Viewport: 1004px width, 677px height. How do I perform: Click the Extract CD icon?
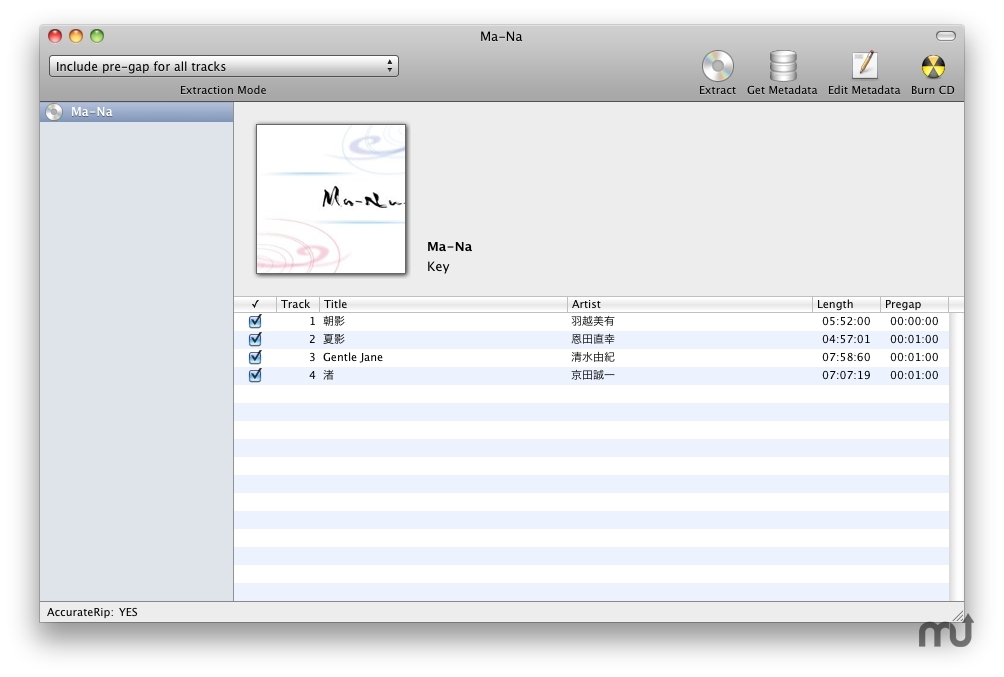click(717, 68)
